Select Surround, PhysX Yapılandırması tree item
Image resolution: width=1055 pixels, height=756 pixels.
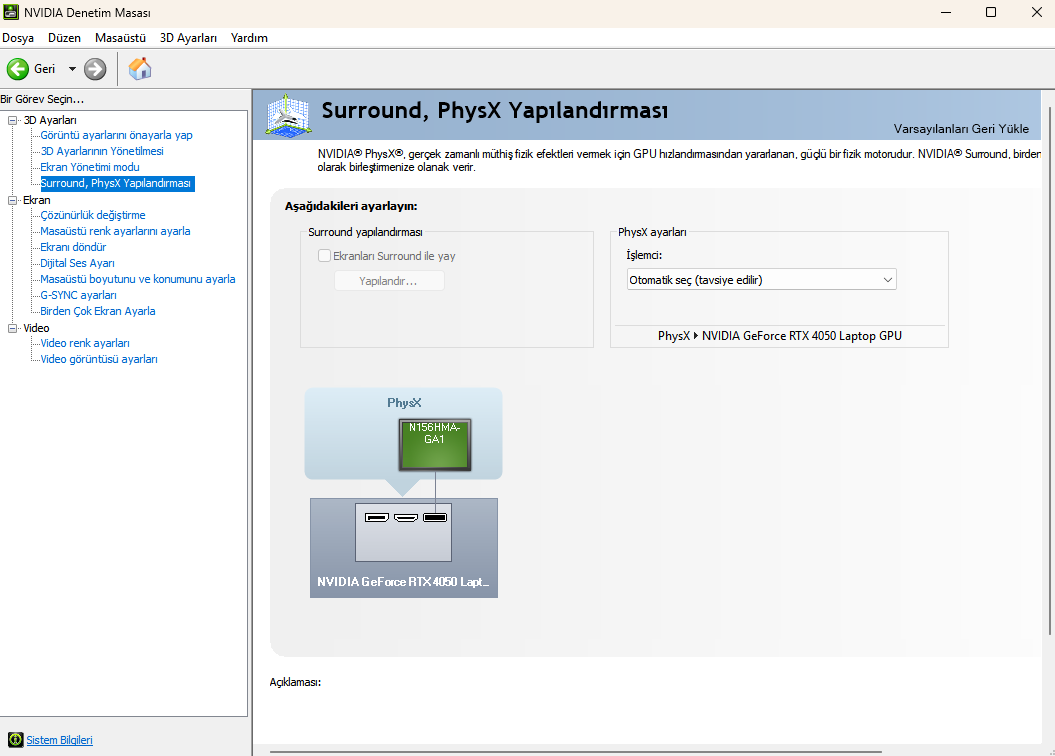(117, 183)
